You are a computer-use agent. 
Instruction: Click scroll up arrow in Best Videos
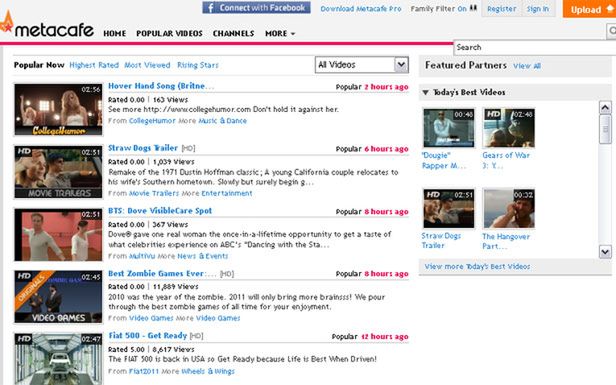605,107
